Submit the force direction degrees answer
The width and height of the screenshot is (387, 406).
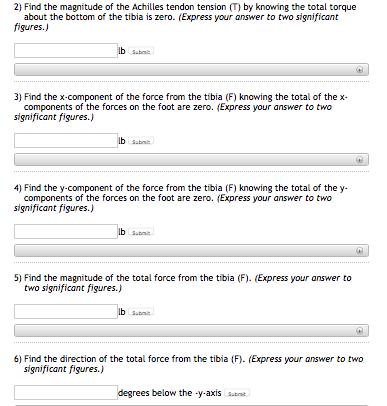point(237,394)
